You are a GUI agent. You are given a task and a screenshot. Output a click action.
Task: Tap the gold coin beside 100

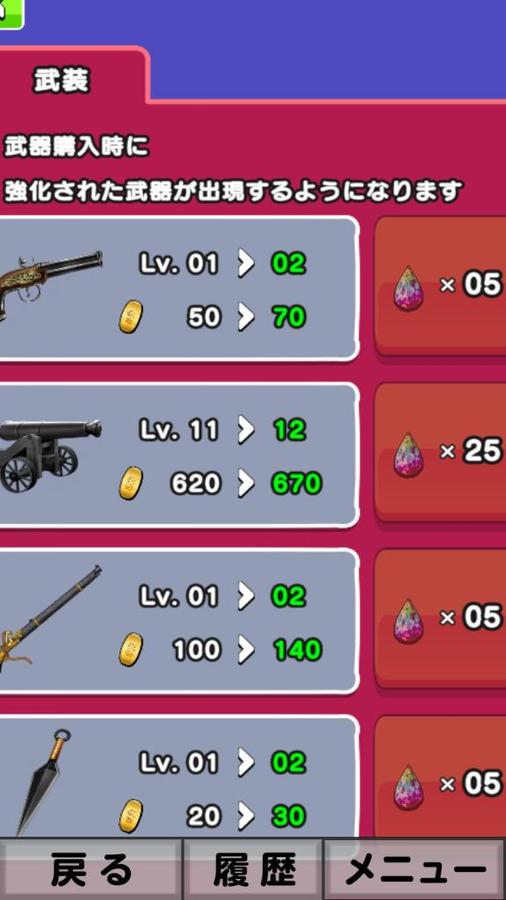point(131,649)
